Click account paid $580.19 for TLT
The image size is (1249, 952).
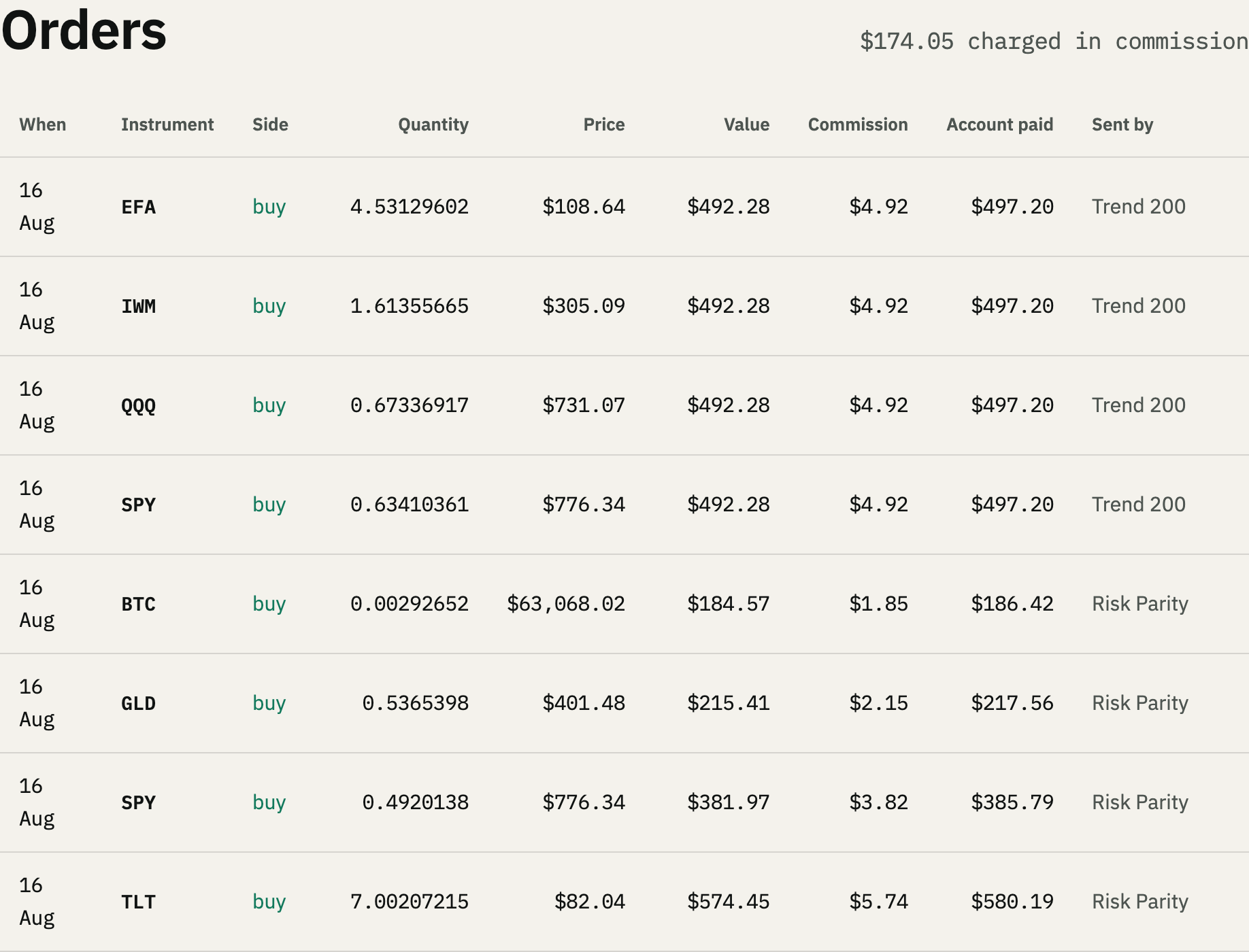coord(1012,902)
